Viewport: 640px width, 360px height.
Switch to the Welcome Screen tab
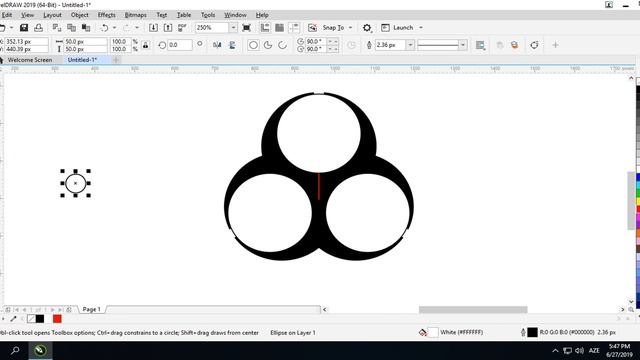coord(30,60)
